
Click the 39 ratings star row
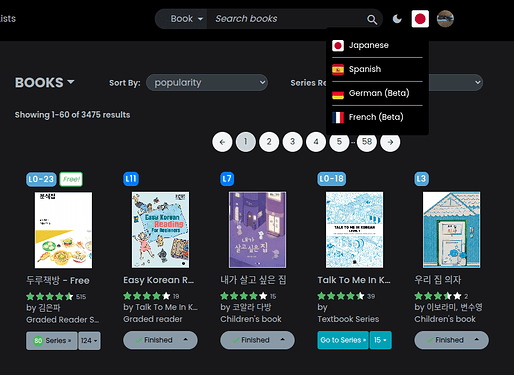tap(346, 296)
